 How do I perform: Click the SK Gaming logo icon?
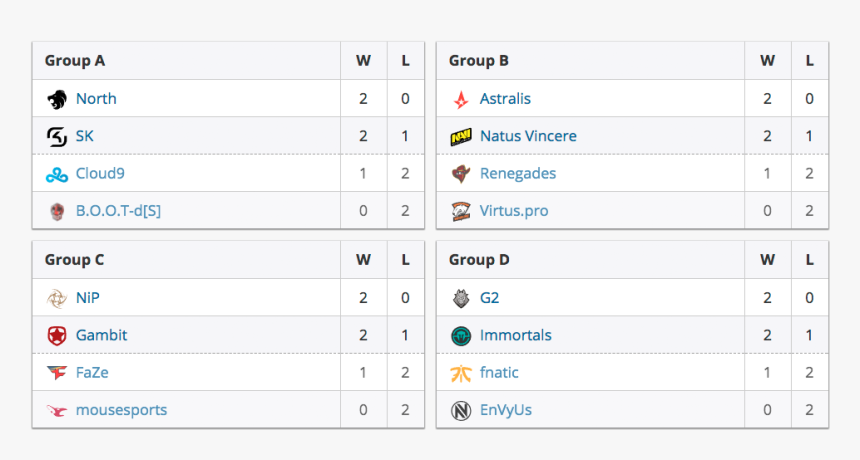tap(57, 136)
